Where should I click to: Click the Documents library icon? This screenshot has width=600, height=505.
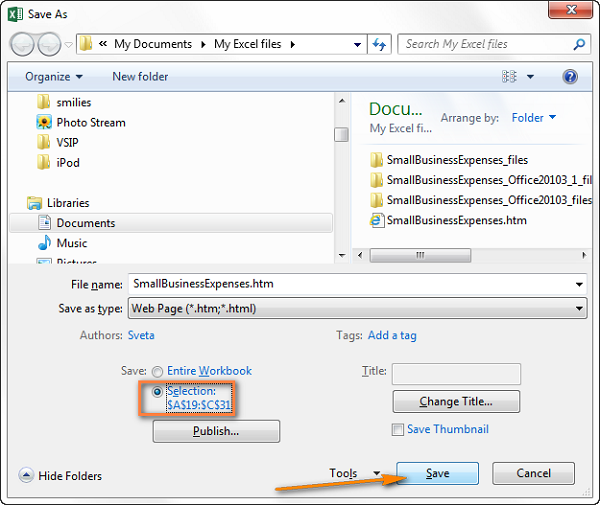44,223
